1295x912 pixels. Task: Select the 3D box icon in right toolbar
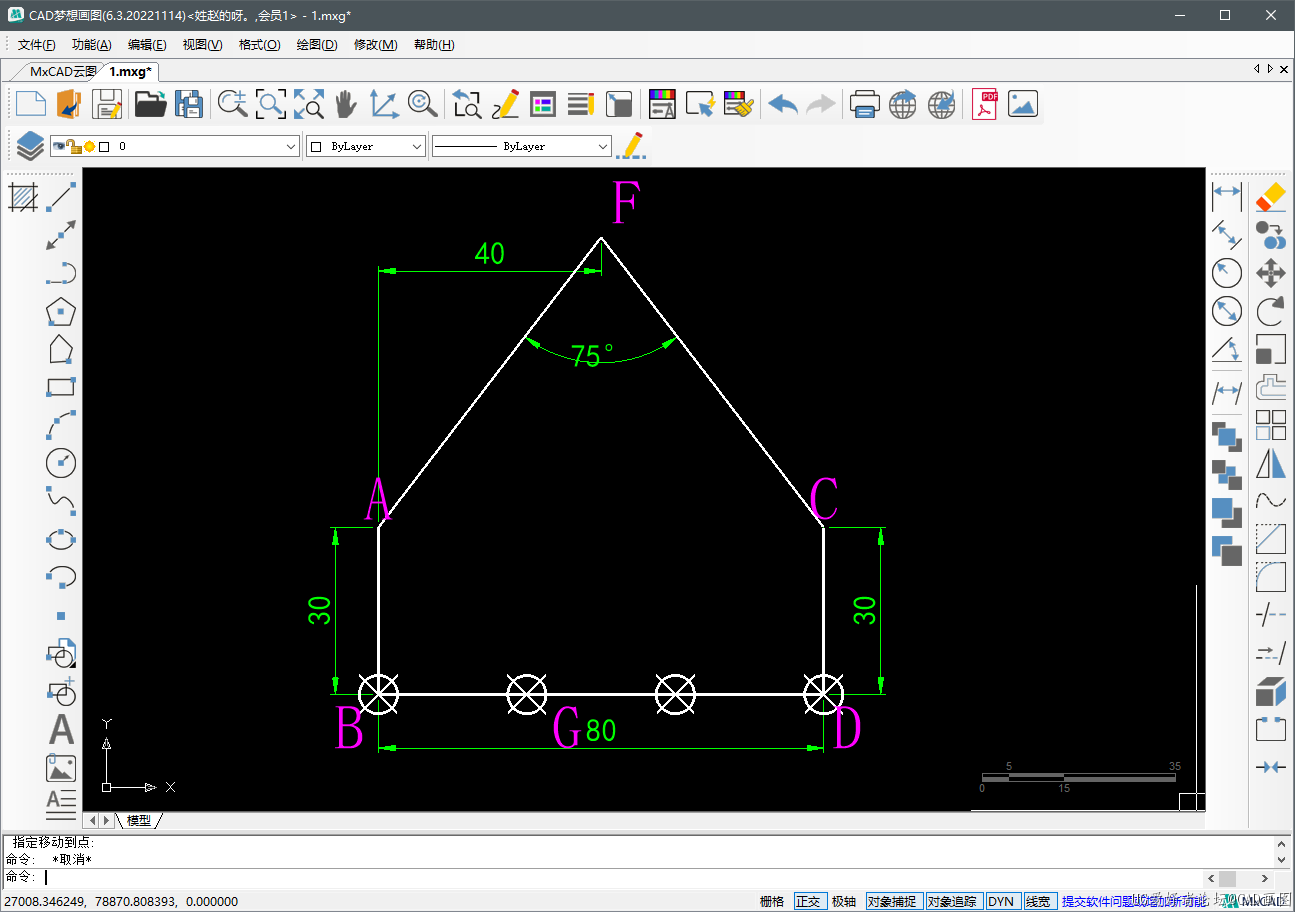point(1270,691)
